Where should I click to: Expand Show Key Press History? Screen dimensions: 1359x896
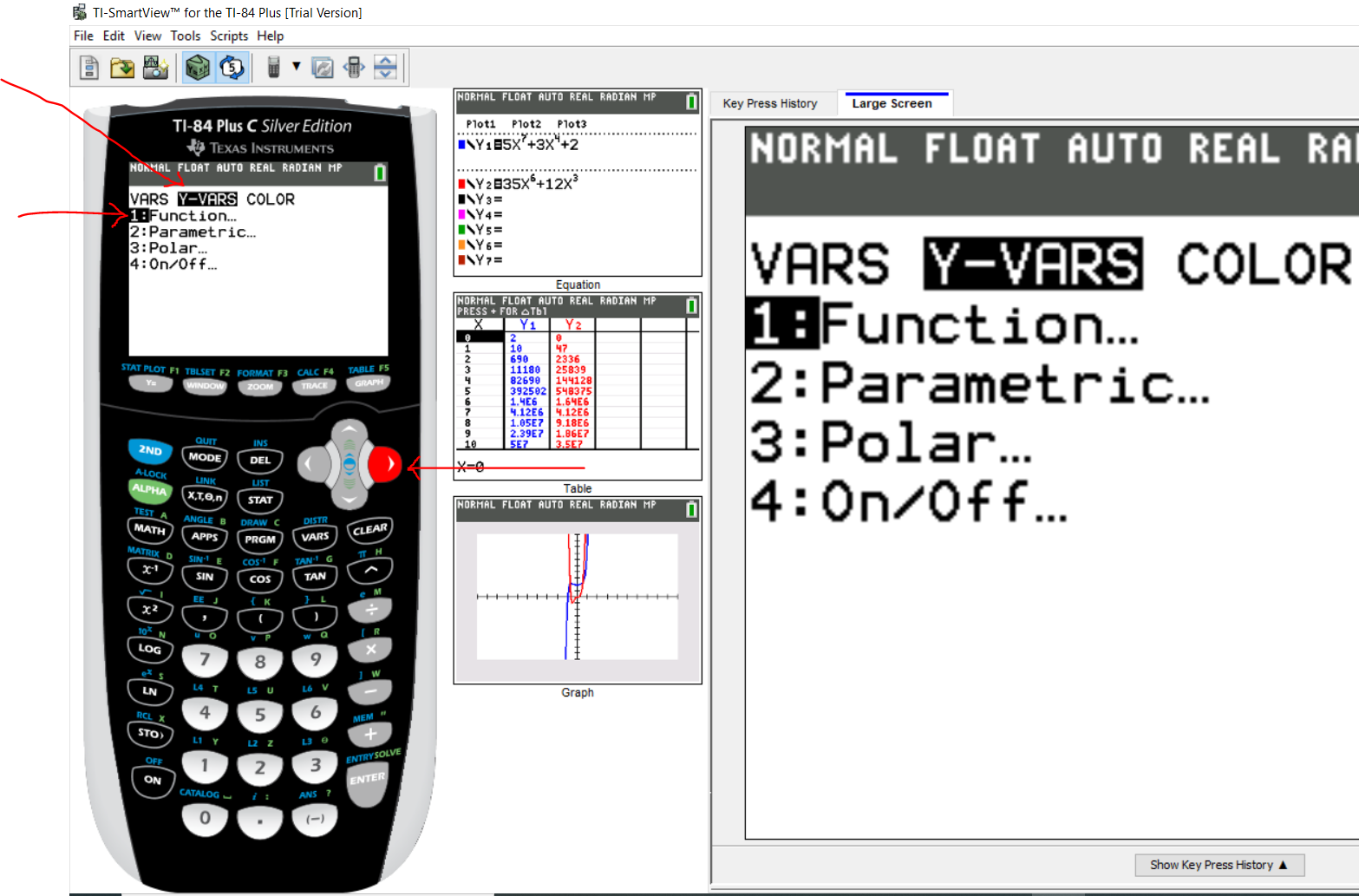tap(1219, 865)
